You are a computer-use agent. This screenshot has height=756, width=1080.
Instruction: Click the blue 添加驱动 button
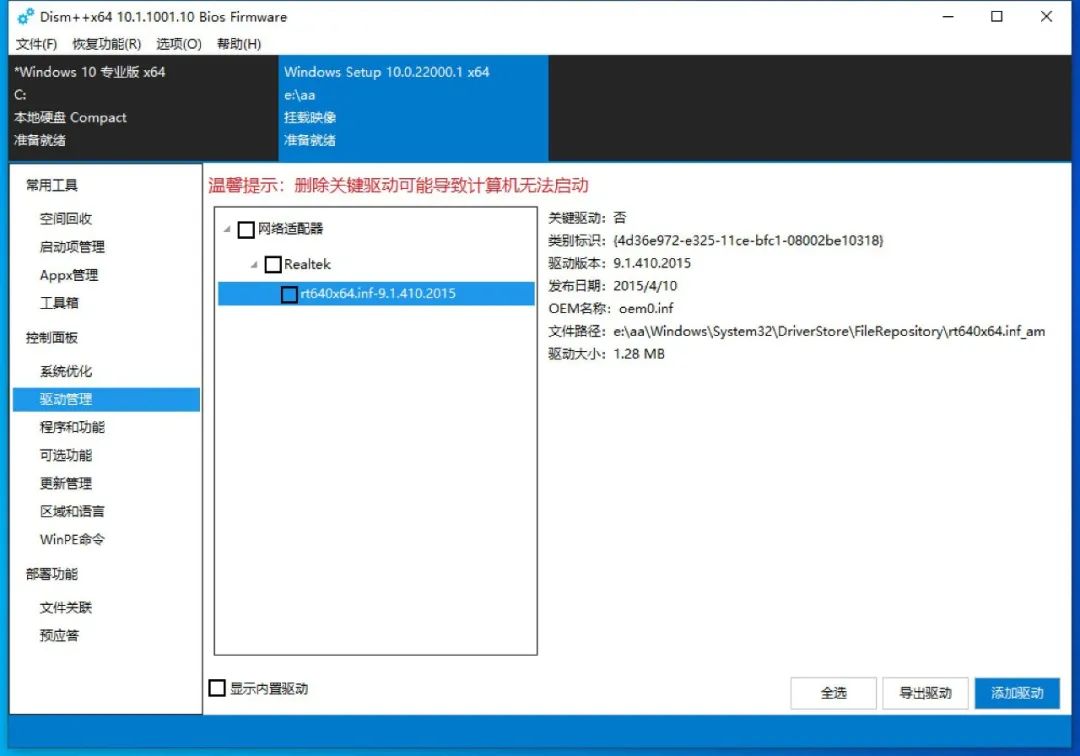point(1017,693)
